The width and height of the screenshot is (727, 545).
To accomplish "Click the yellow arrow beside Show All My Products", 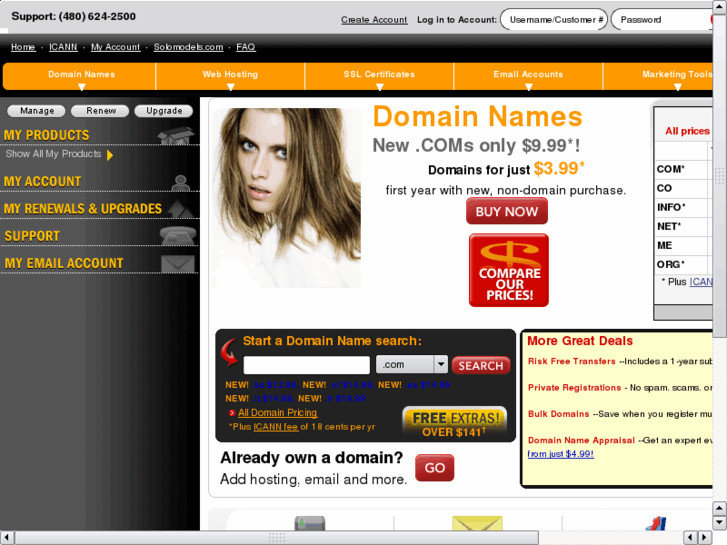I will 110,155.
